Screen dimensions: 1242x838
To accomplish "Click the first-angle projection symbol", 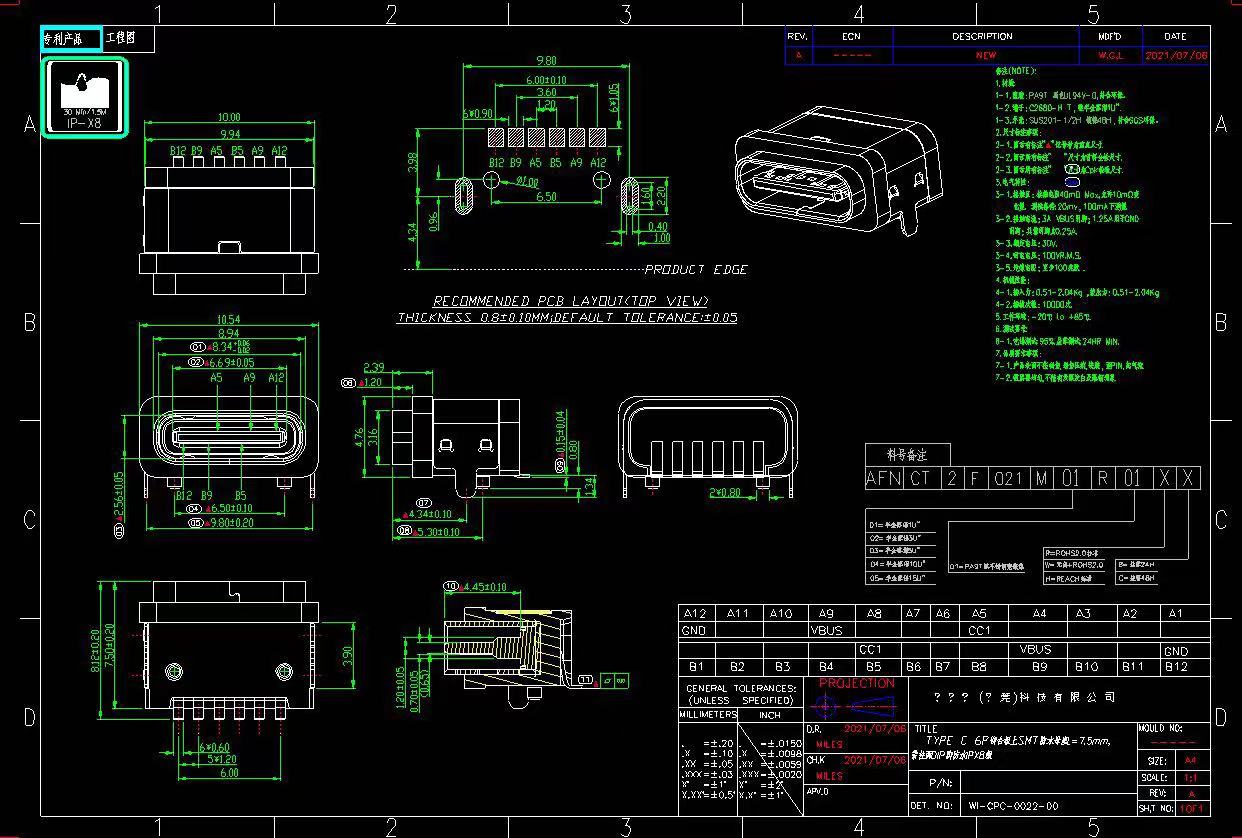I will point(855,706).
